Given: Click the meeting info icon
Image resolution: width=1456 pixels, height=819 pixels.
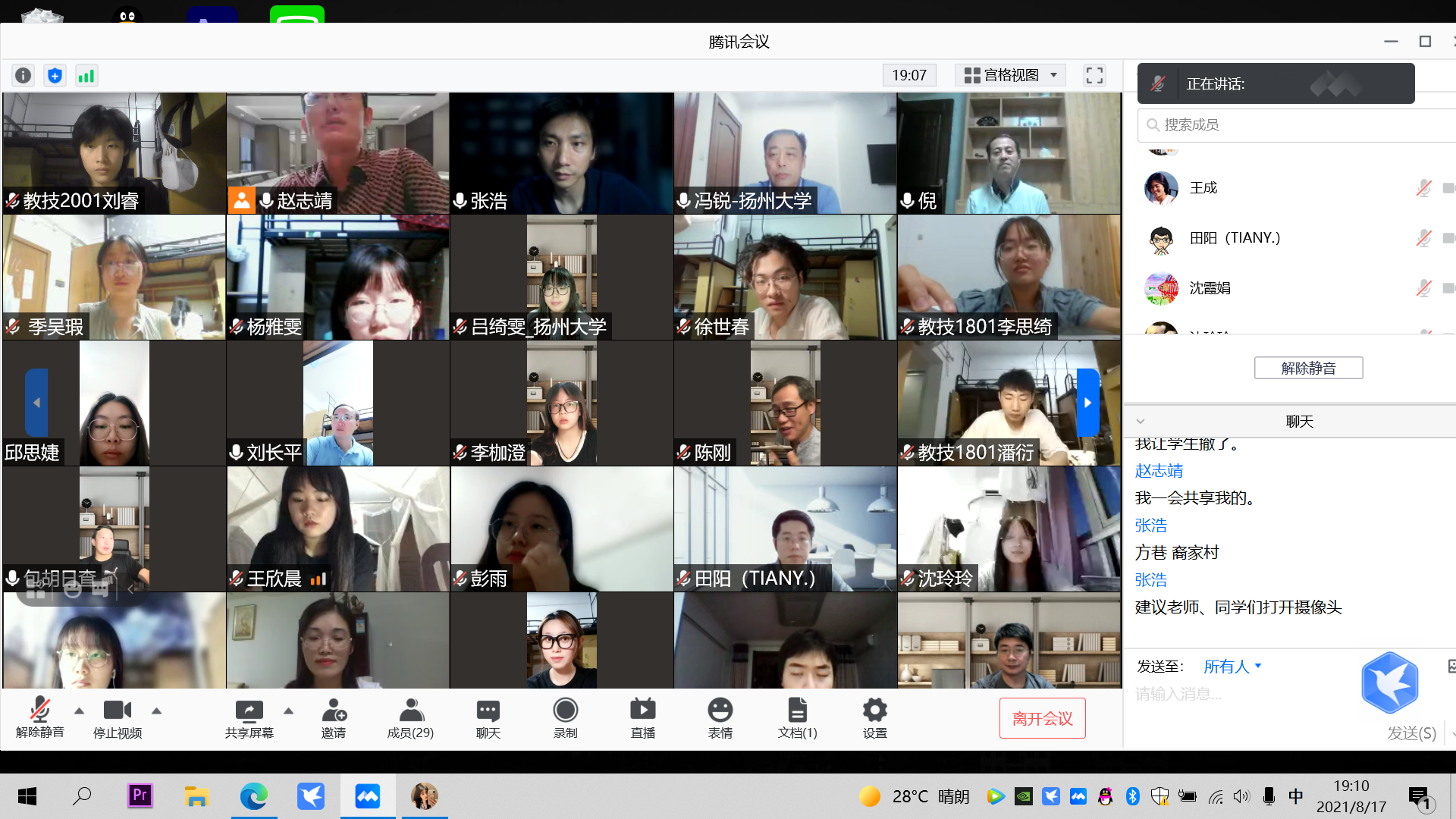Looking at the screenshot, I should [24, 76].
